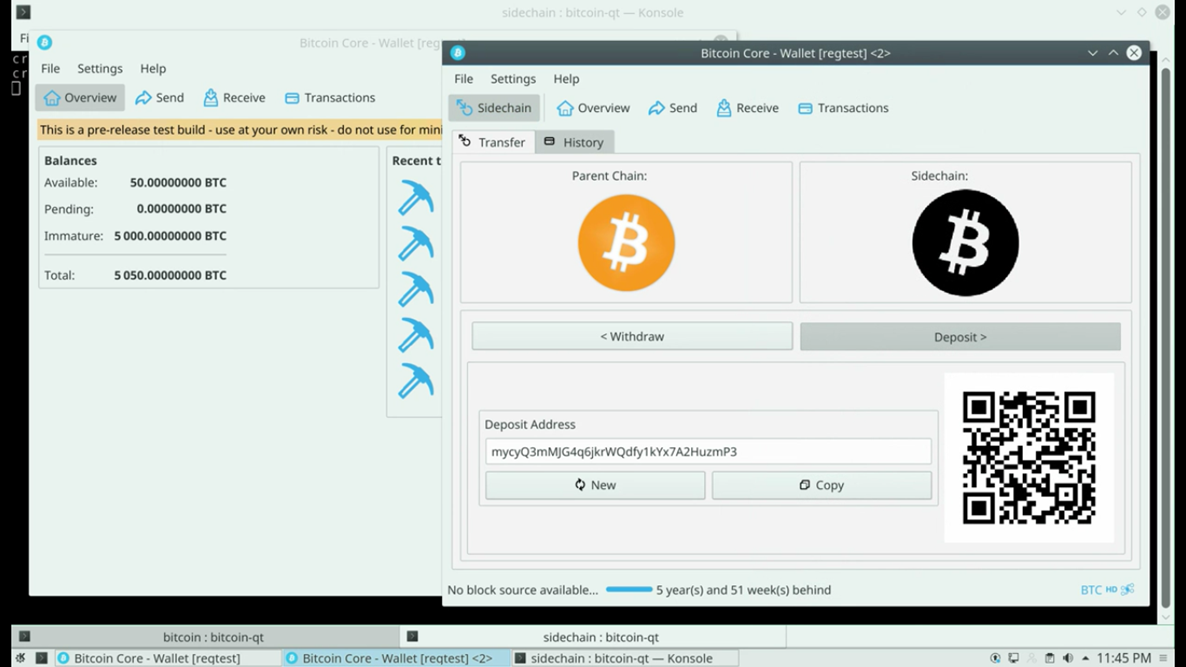Switch to the History tab
Viewport: 1186px width, 667px height.
coord(574,142)
